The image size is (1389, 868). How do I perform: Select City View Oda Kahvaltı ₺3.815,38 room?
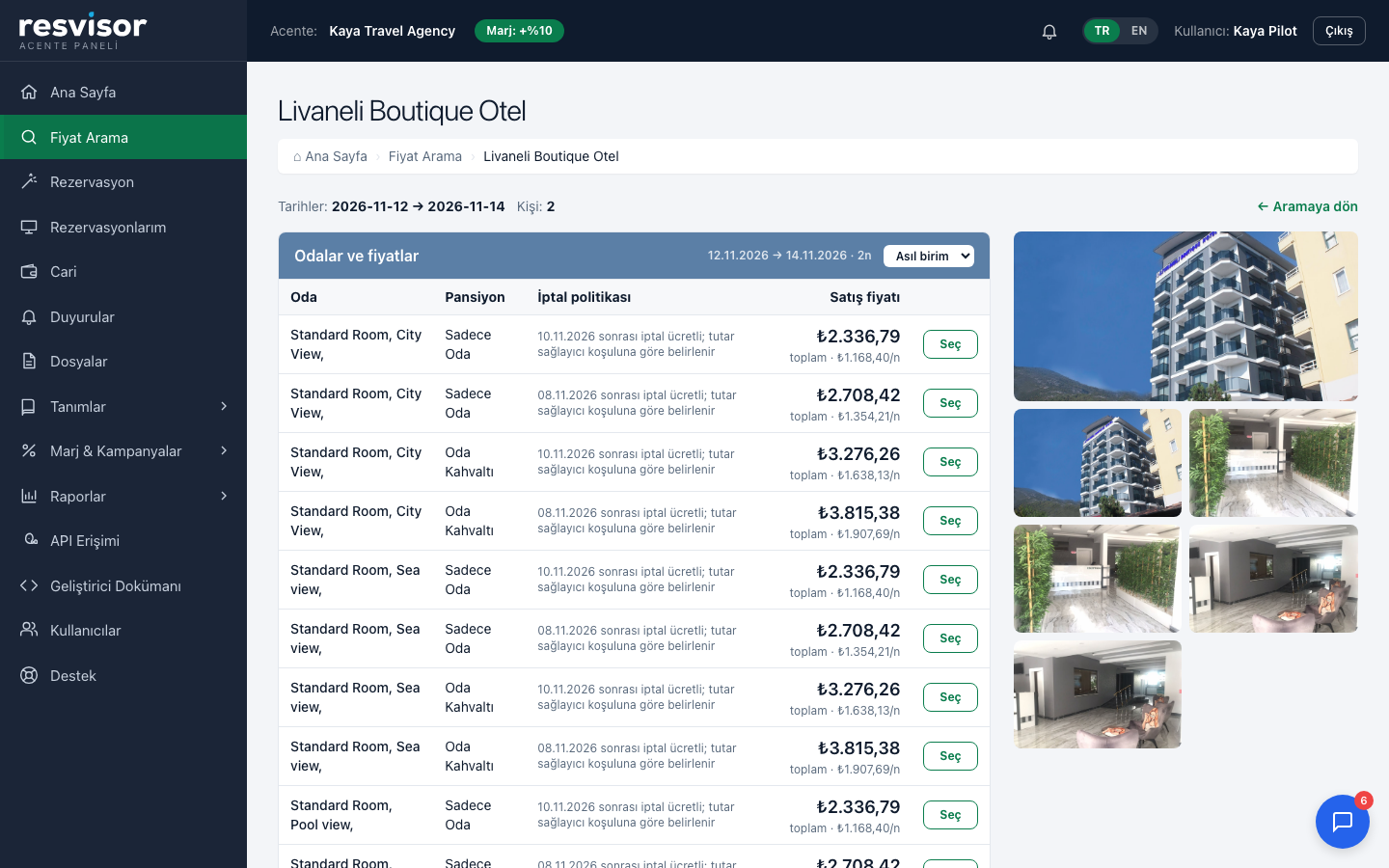950,521
